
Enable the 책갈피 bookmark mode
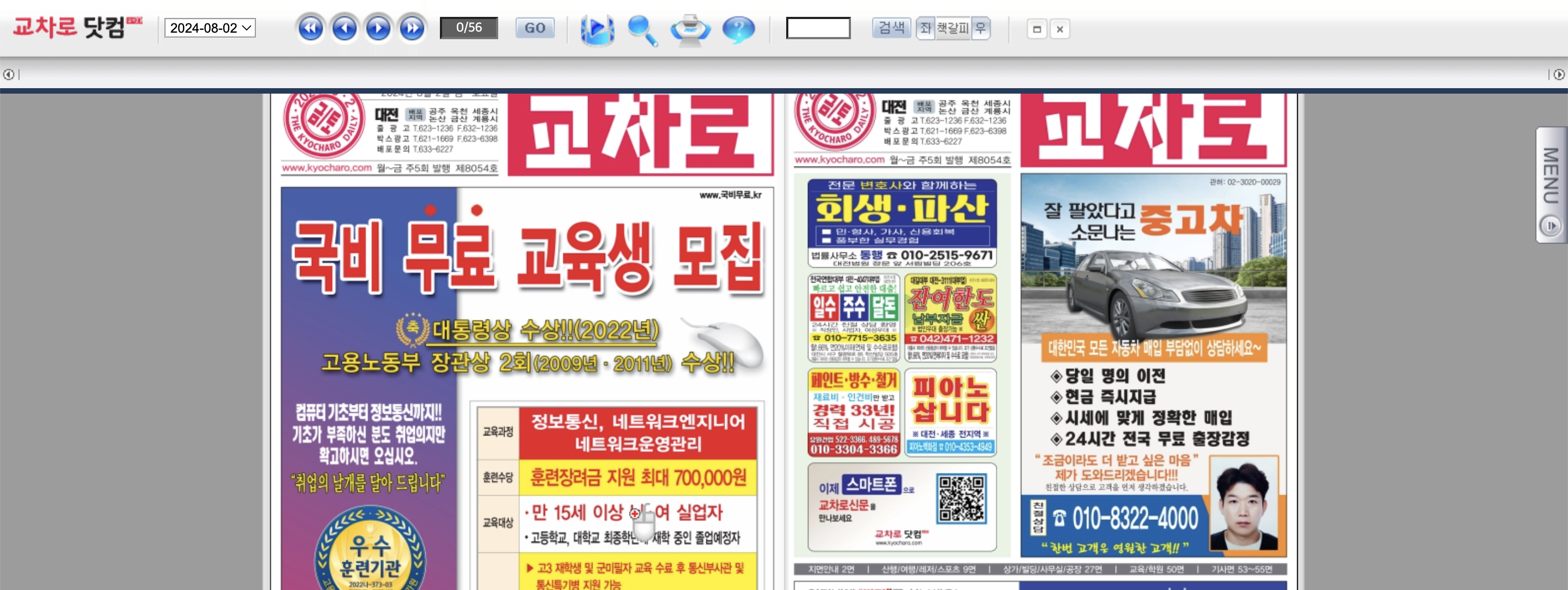[x=952, y=28]
